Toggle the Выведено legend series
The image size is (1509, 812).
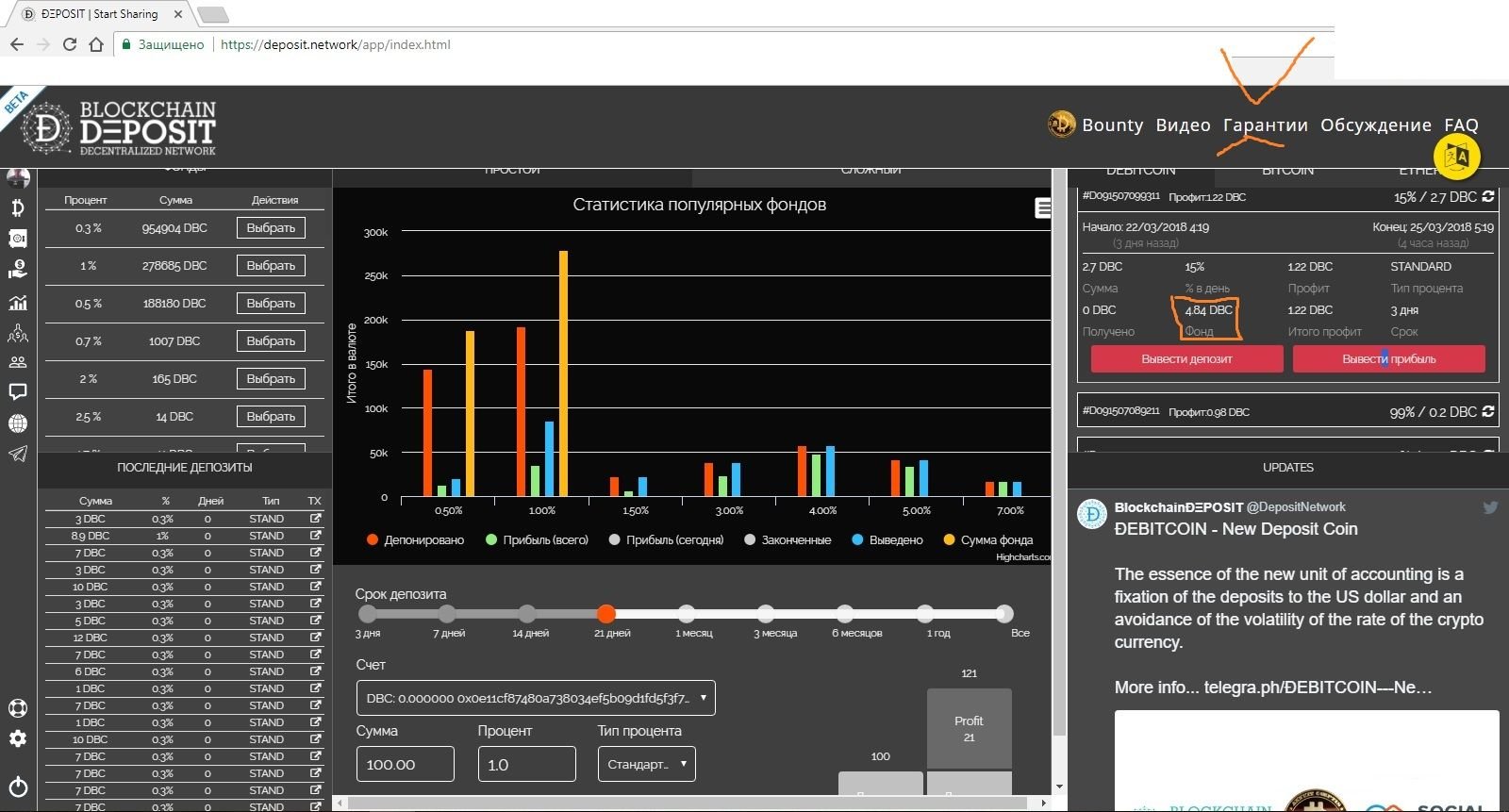click(887, 539)
